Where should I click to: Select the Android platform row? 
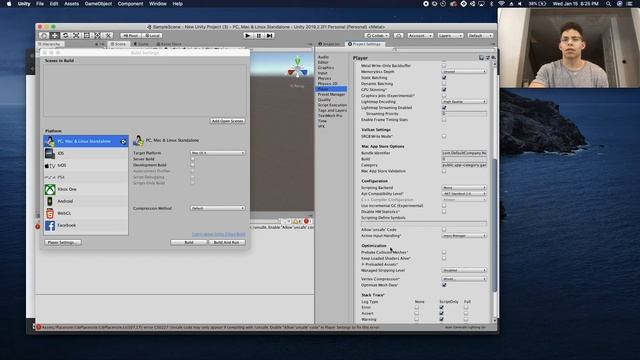(86, 201)
